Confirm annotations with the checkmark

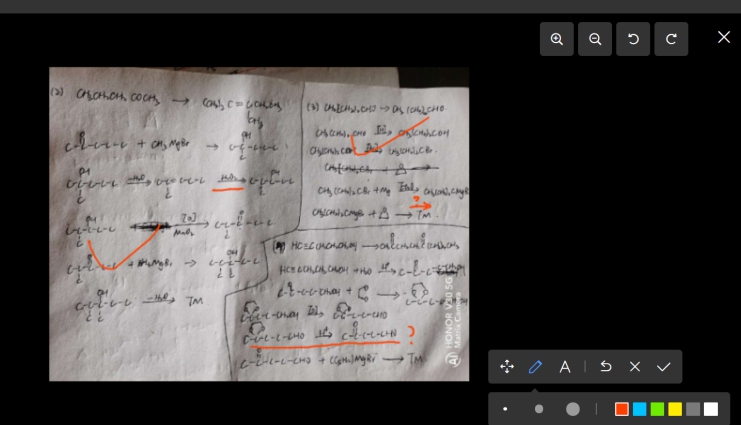[663, 367]
